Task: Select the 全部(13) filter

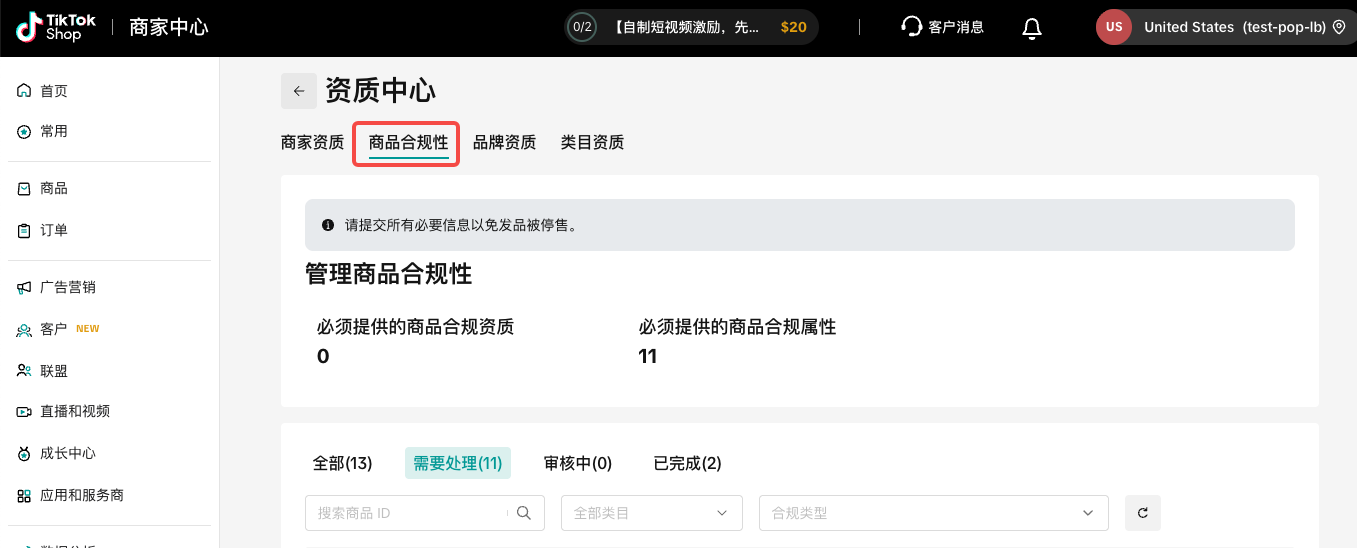Action: tap(342, 463)
